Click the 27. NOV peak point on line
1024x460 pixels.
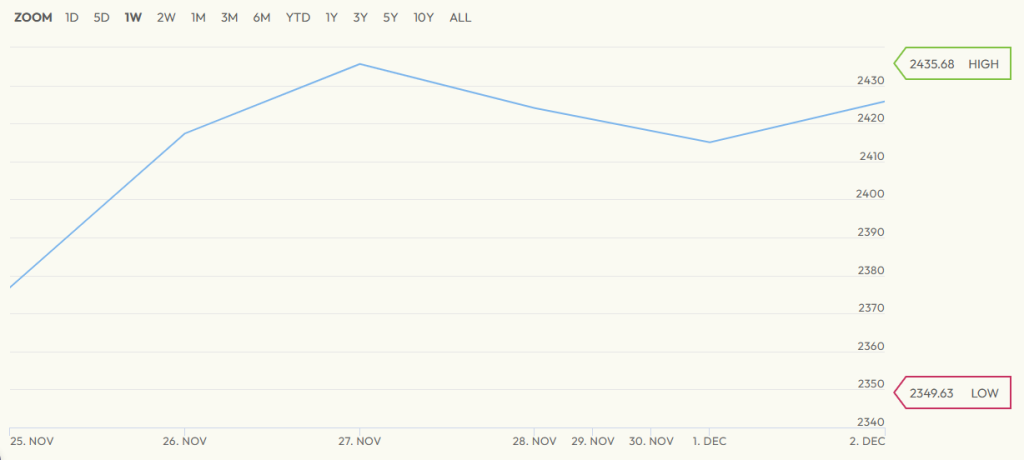(x=360, y=64)
